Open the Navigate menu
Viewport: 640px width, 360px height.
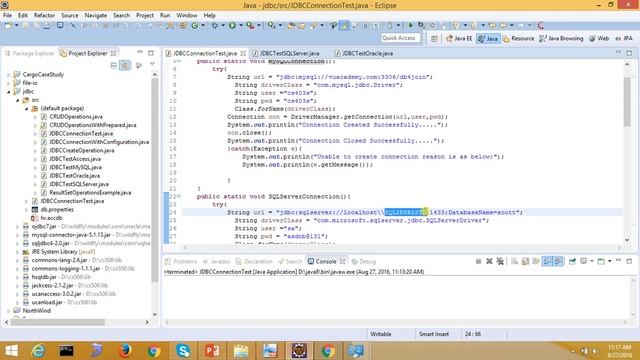point(96,15)
